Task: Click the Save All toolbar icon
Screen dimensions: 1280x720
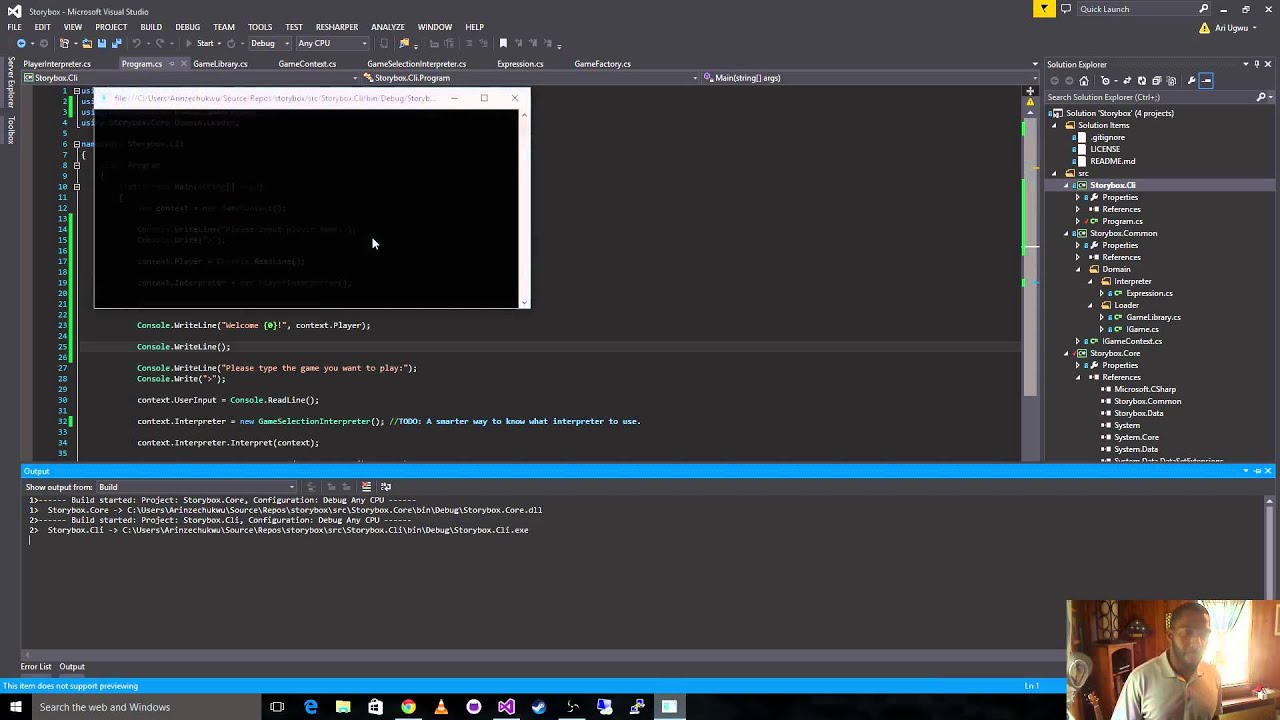Action: pyautogui.click(x=117, y=43)
